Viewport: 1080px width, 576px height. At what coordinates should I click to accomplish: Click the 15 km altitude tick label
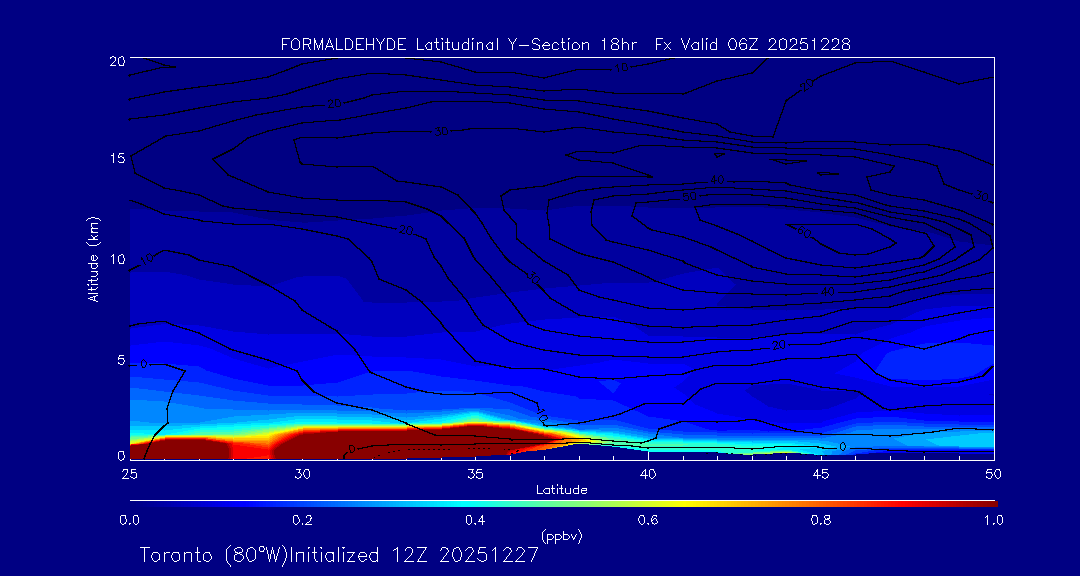pos(116,159)
